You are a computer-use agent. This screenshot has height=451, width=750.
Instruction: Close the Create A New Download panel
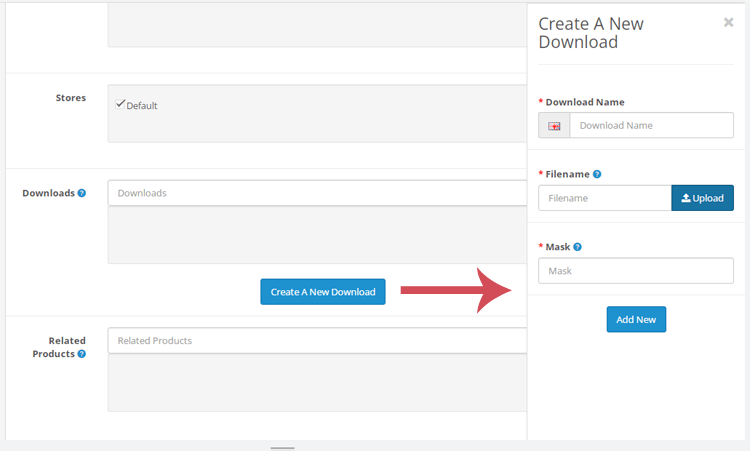point(728,22)
